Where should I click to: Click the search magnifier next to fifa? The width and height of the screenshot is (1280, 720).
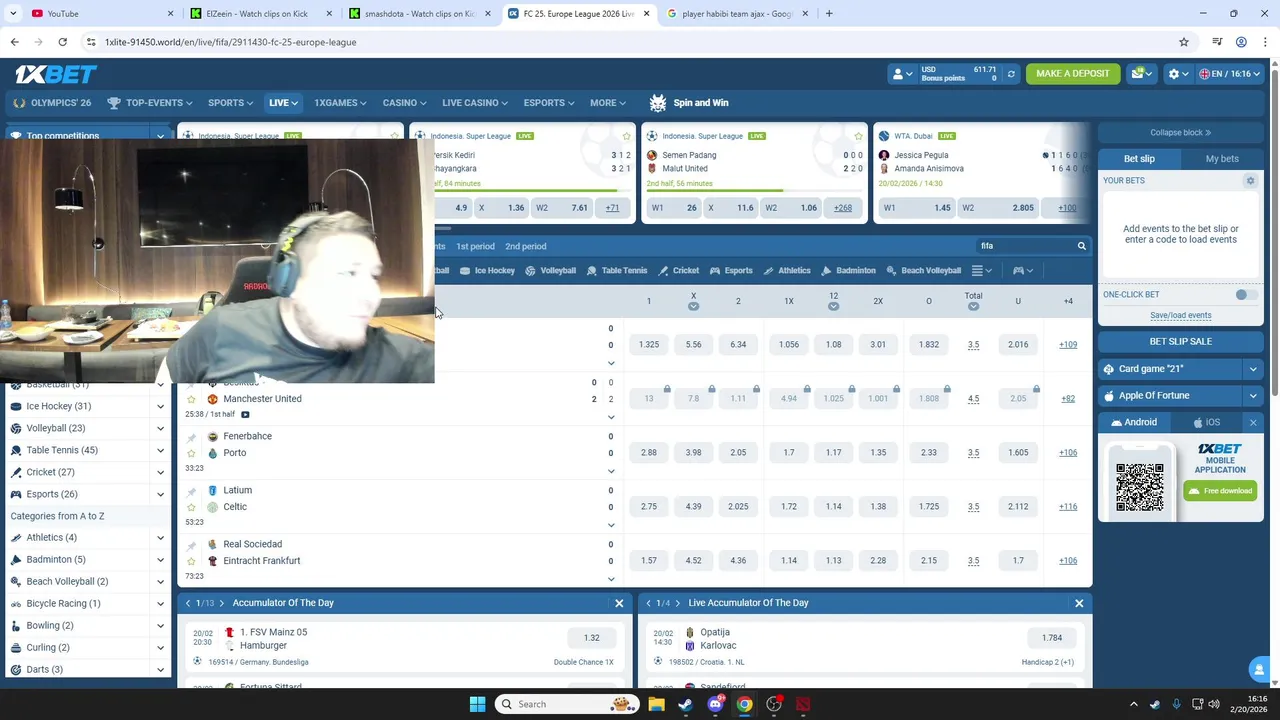1081,246
